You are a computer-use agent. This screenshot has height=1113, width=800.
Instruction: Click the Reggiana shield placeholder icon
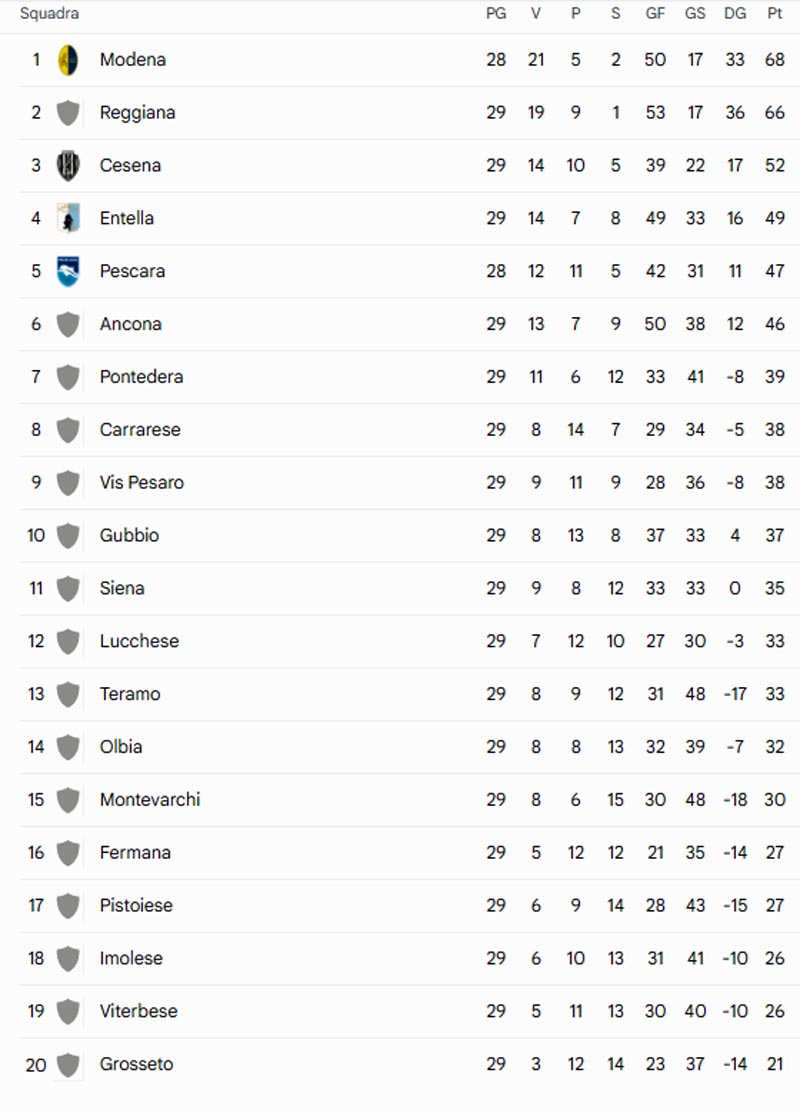click(x=68, y=113)
